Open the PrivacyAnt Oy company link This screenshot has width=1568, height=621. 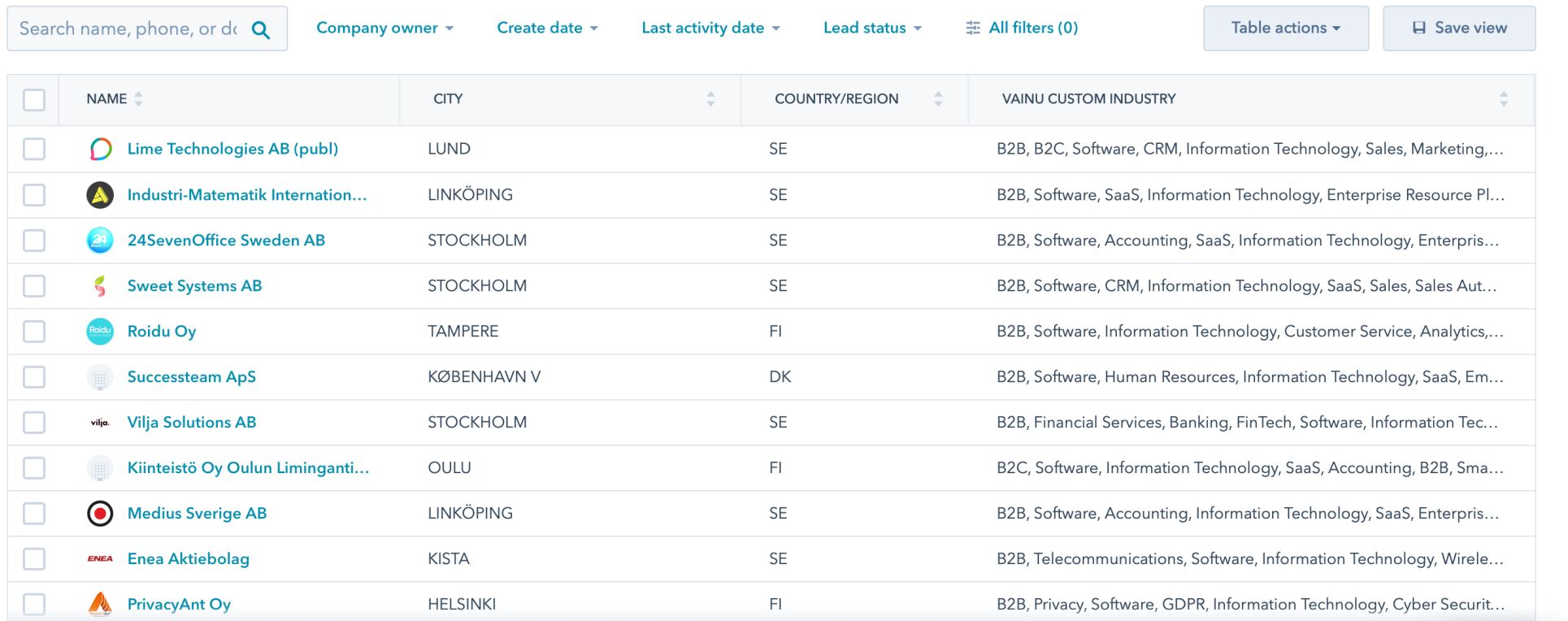click(179, 604)
